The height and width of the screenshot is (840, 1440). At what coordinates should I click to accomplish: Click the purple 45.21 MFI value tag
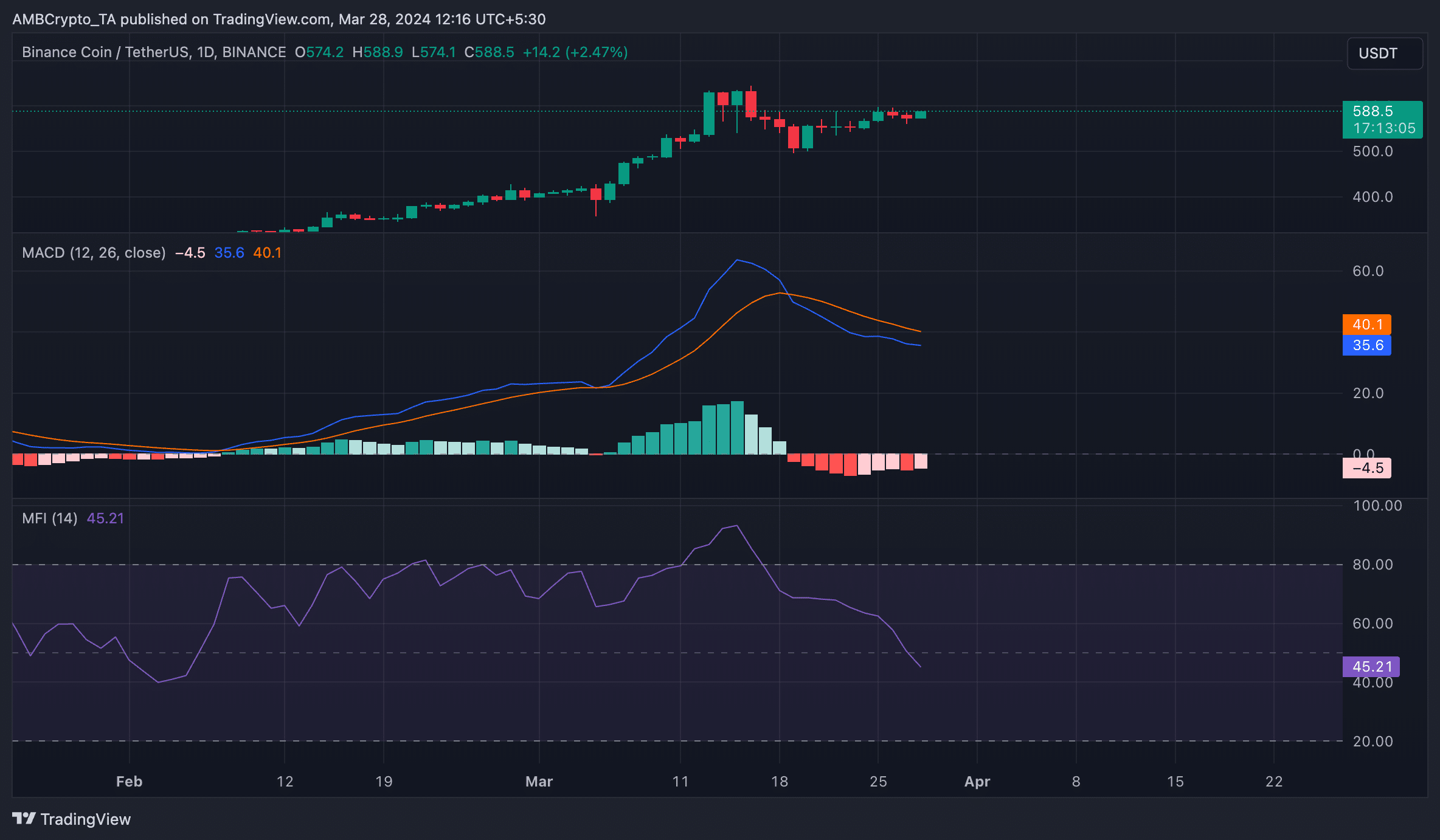(x=1371, y=667)
